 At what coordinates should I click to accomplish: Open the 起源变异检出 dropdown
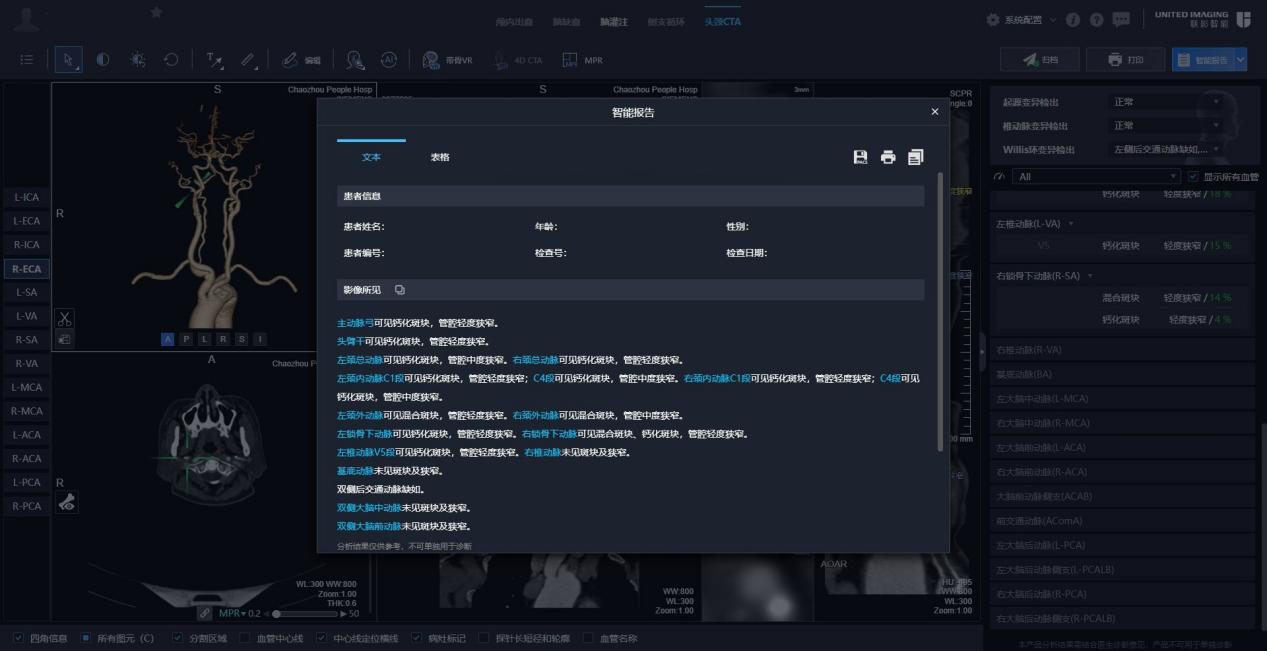click(x=1166, y=102)
